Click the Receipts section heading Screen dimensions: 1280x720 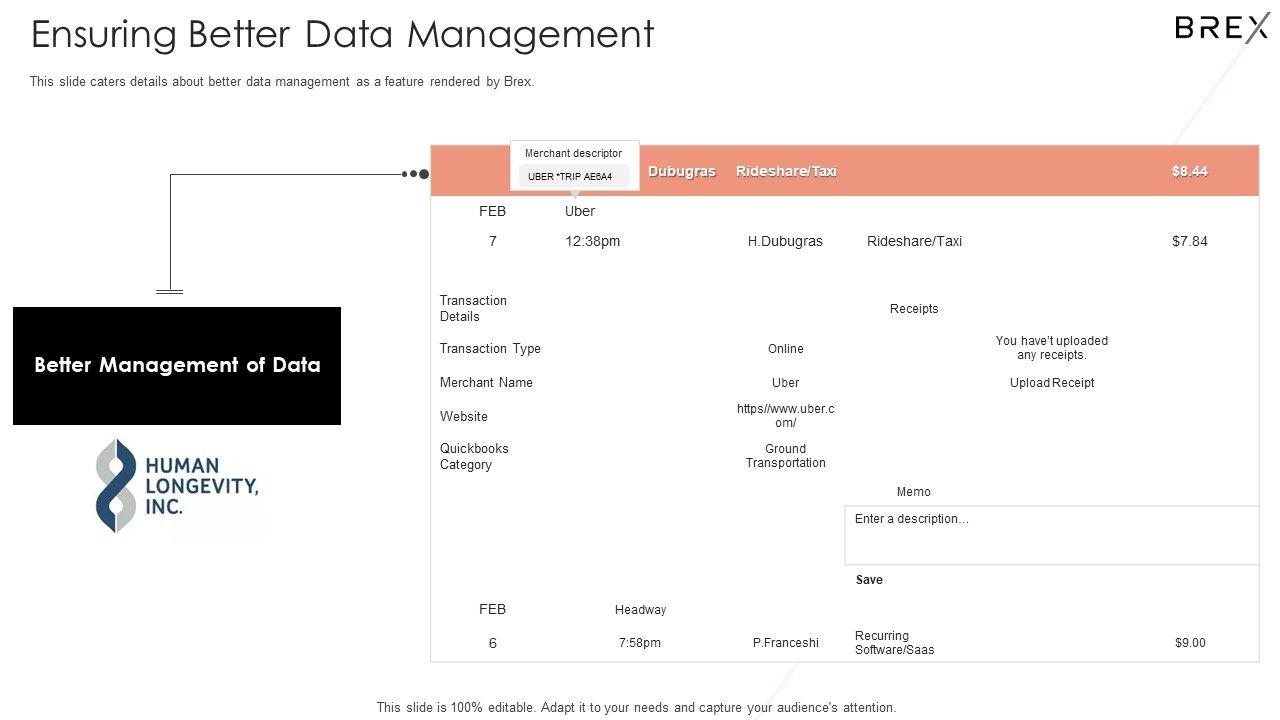click(914, 309)
